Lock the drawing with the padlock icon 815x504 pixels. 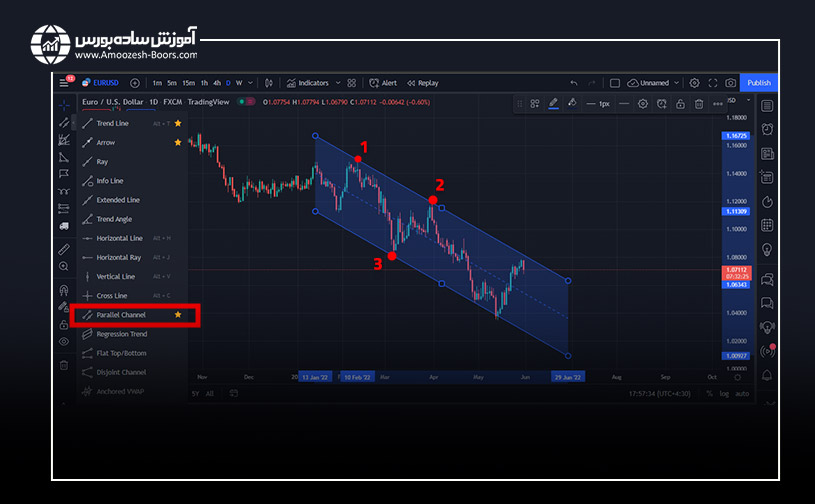(680, 103)
